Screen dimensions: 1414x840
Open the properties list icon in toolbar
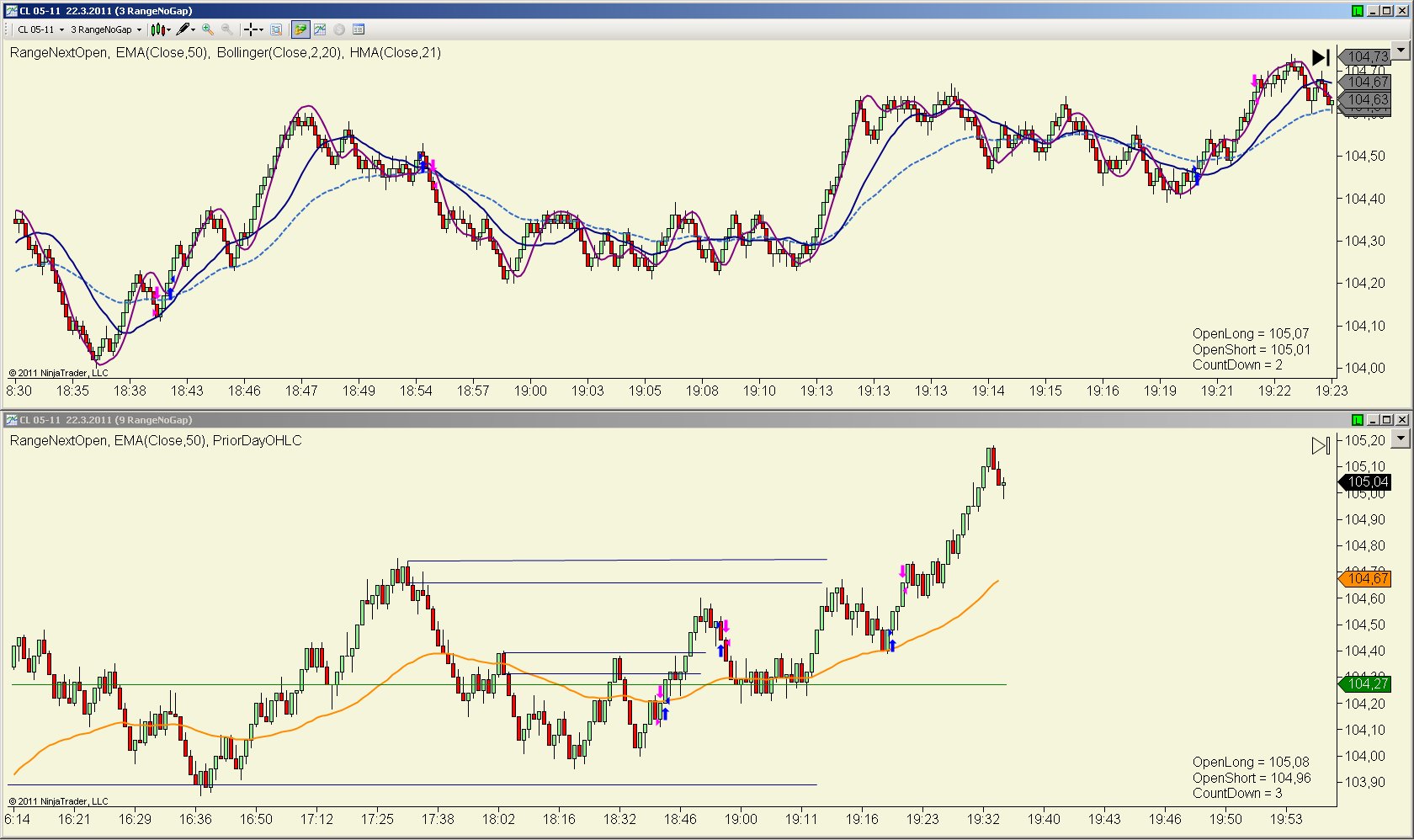(359, 29)
